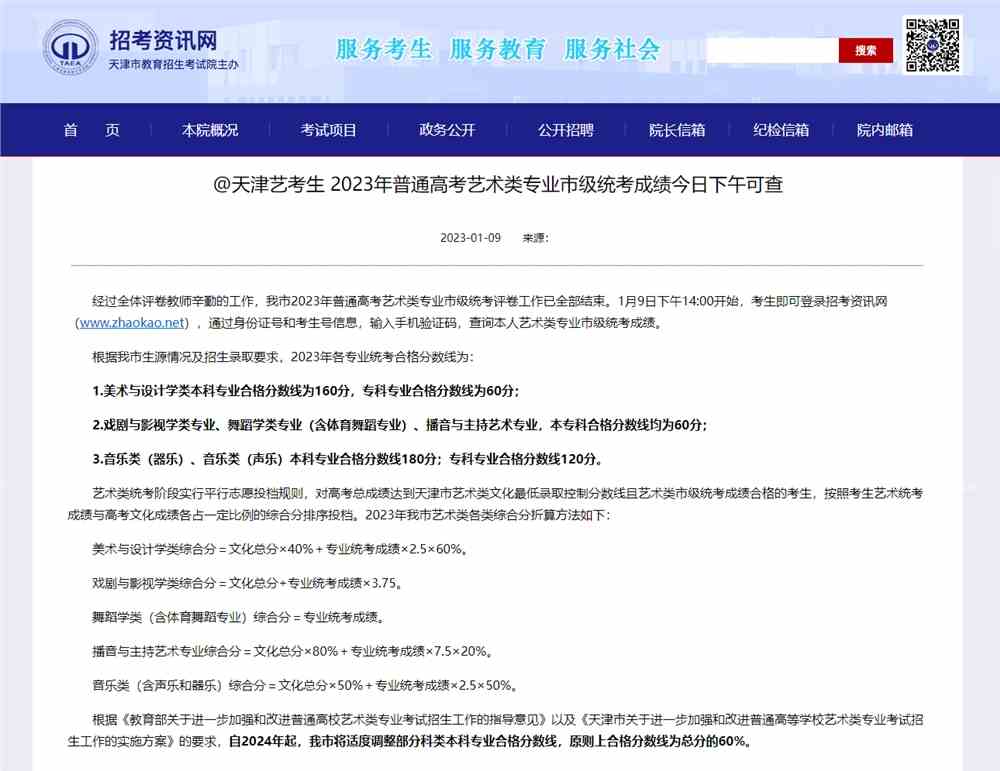Screen dimensions: 1000x771
Task: Click the 服务社会 slogan text
Action: [611, 49]
